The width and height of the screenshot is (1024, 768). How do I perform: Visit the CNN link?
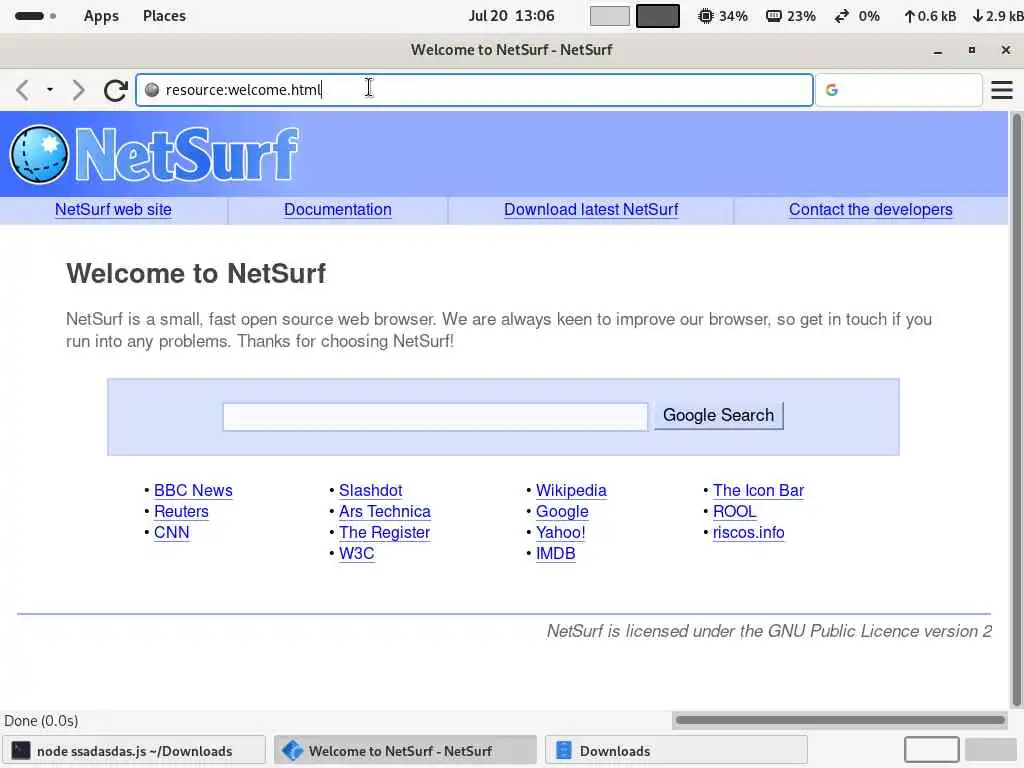[172, 532]
